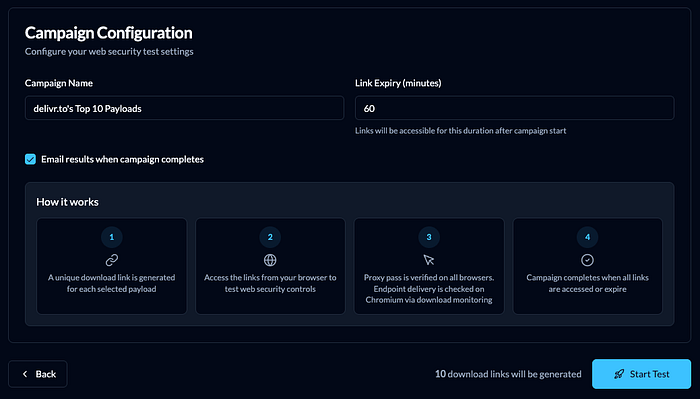700x399 pixels.
Task: Click 'Links will be accessible for this duration' hint
Action: point(460,131)
